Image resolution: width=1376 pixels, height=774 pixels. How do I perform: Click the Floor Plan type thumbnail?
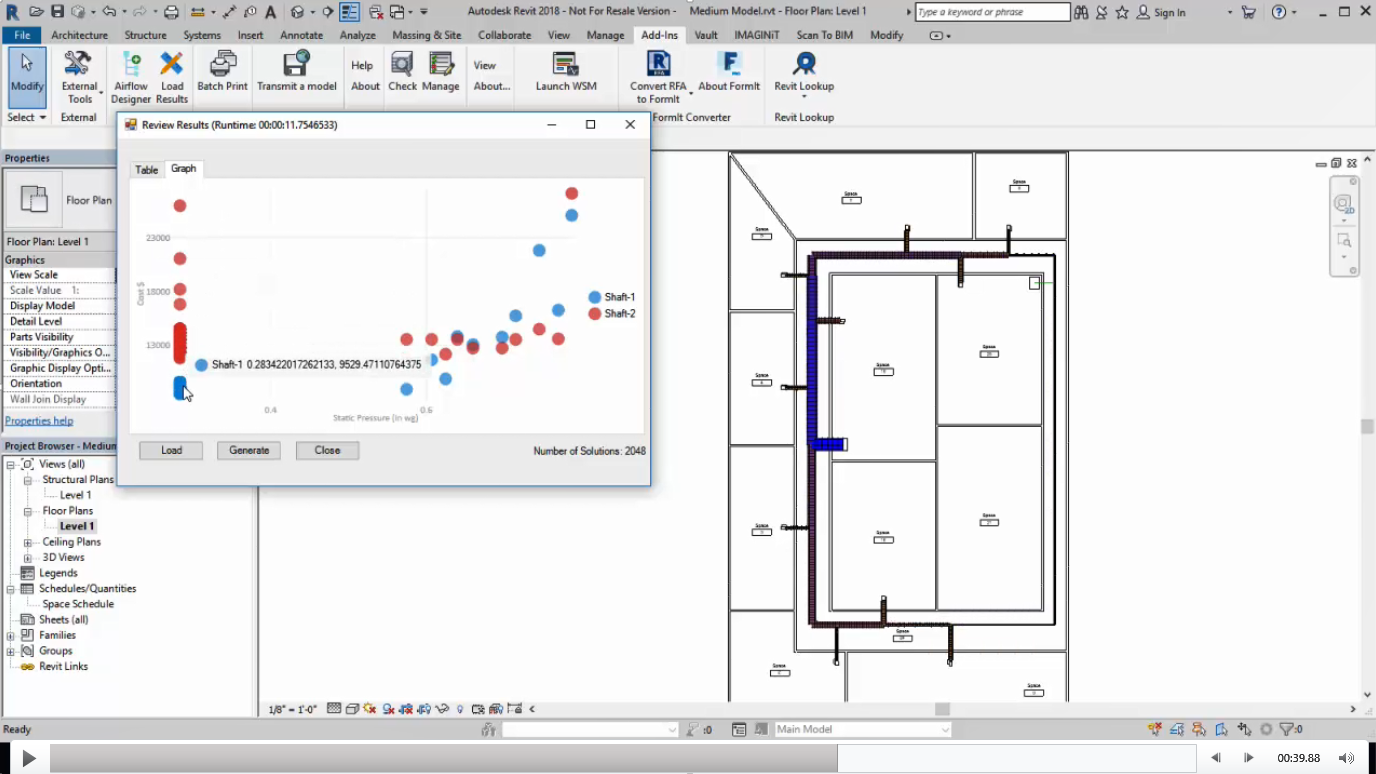point(34,199)
